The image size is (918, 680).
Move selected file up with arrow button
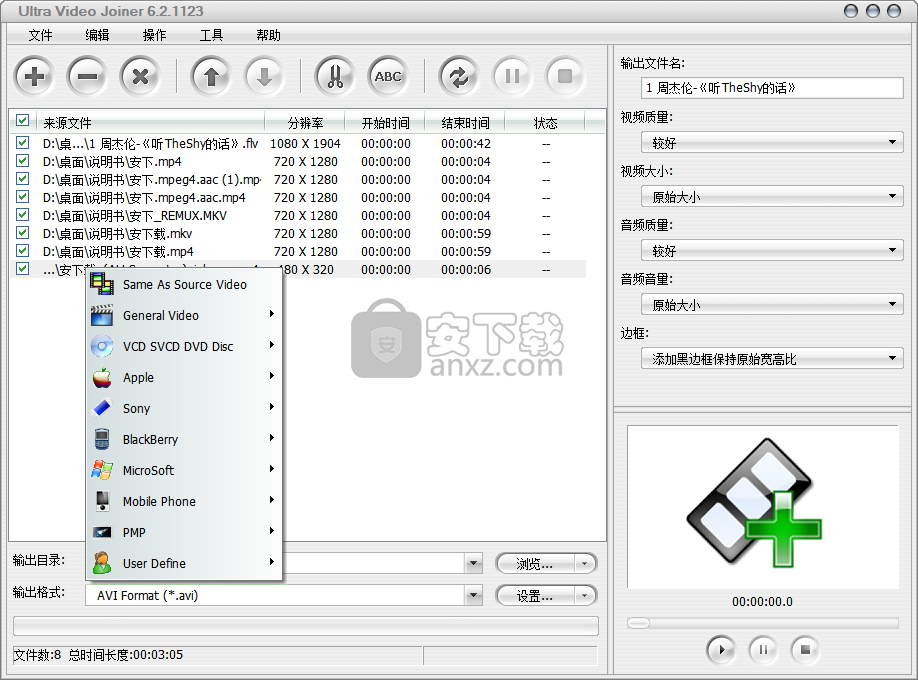click(x=211, y=76)
